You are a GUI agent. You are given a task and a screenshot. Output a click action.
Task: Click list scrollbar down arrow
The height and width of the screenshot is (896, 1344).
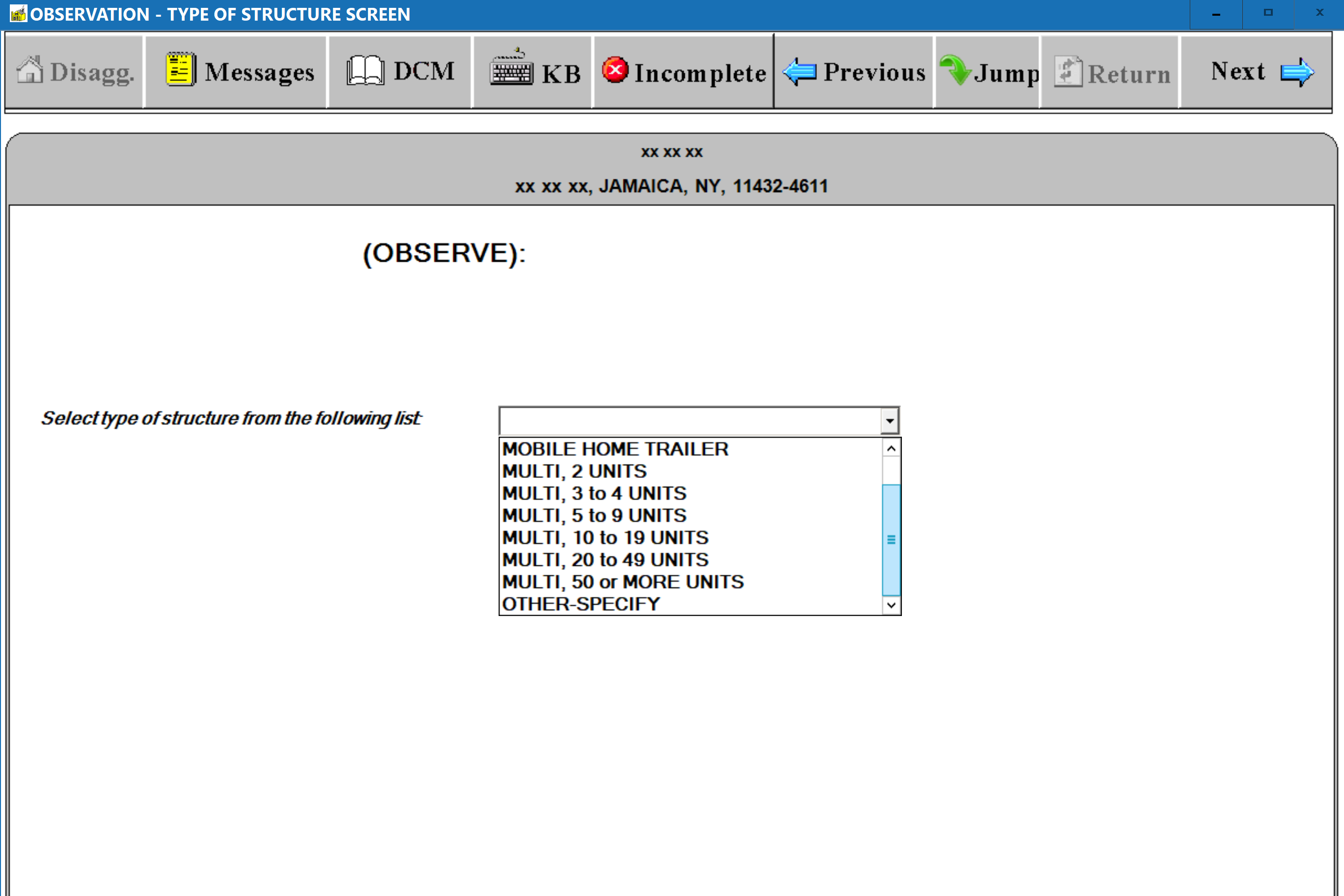click(891, 605)
